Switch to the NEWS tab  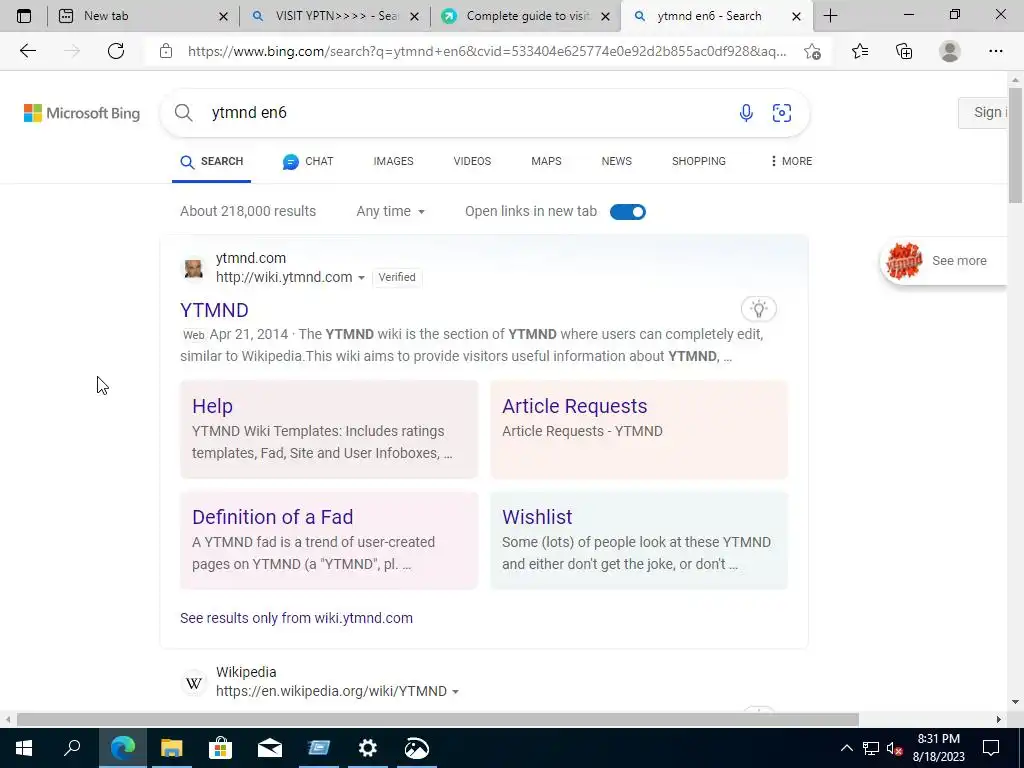(616, 161)
